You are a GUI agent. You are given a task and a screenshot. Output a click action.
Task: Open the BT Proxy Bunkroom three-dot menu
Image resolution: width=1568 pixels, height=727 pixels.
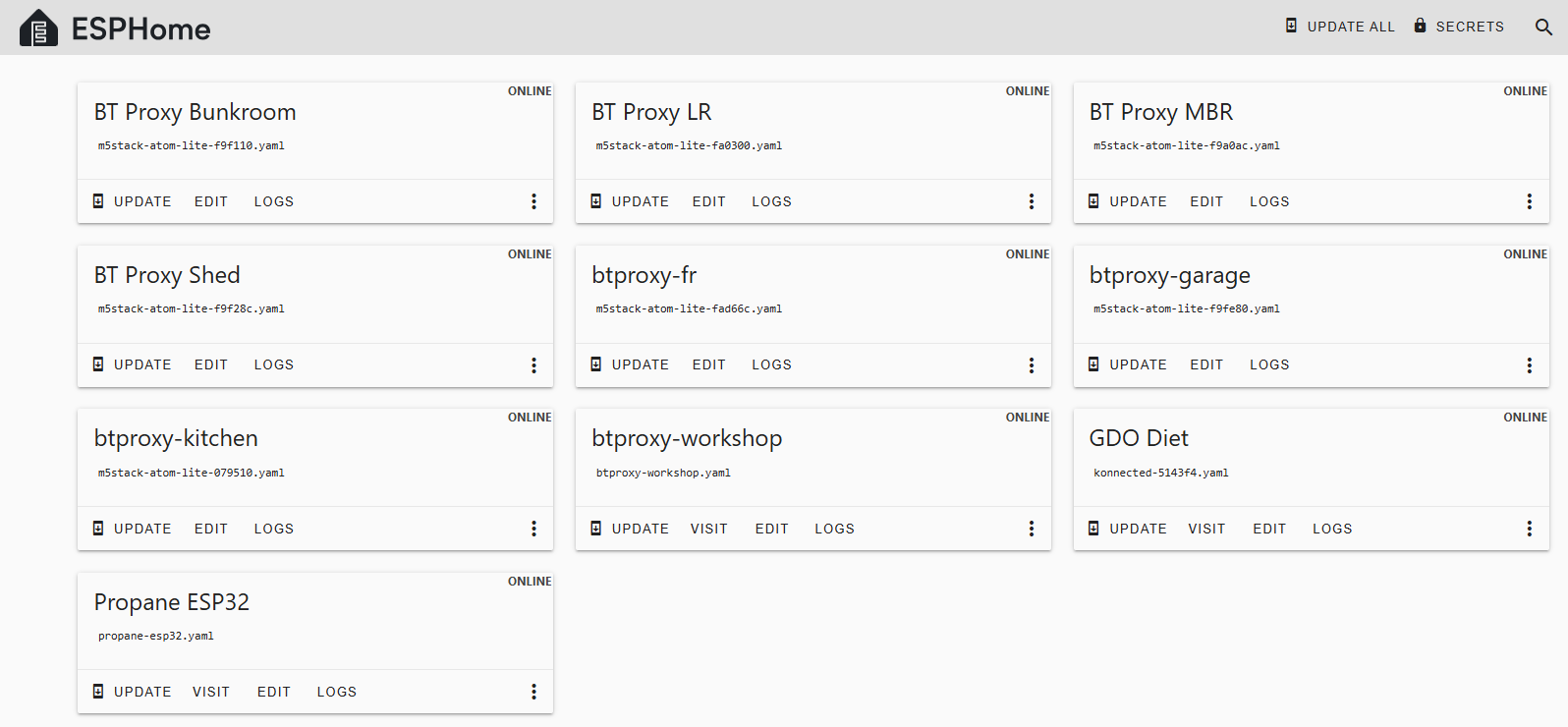click(x=533, y=201)
